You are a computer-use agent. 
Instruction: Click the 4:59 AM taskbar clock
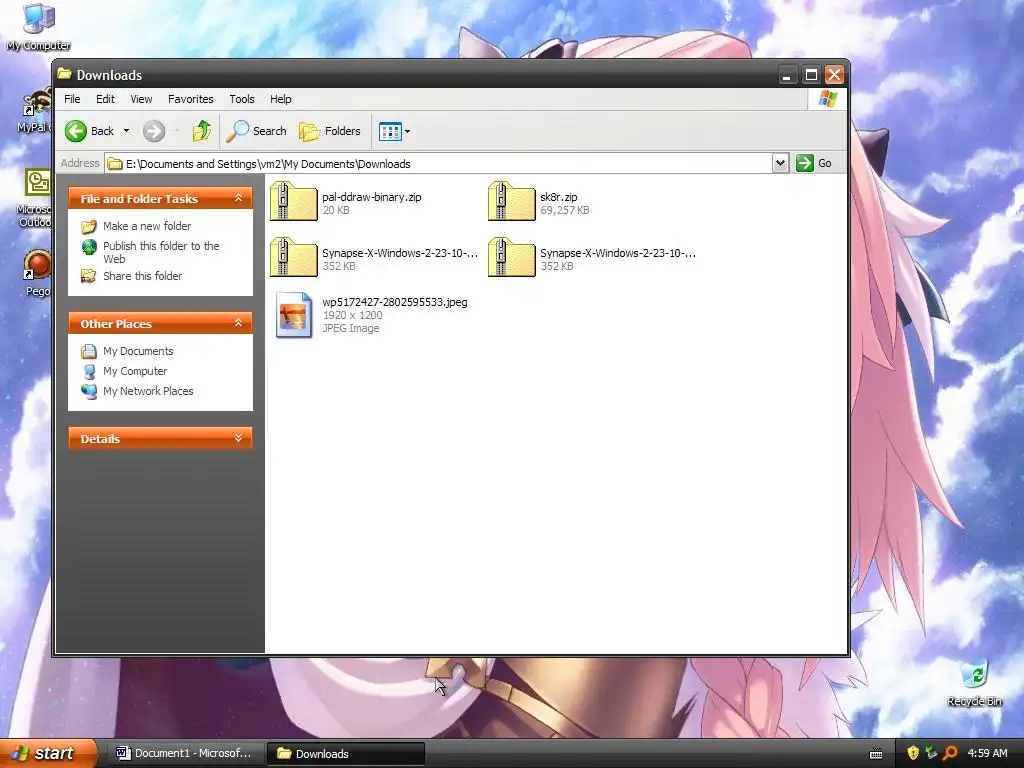987,753
